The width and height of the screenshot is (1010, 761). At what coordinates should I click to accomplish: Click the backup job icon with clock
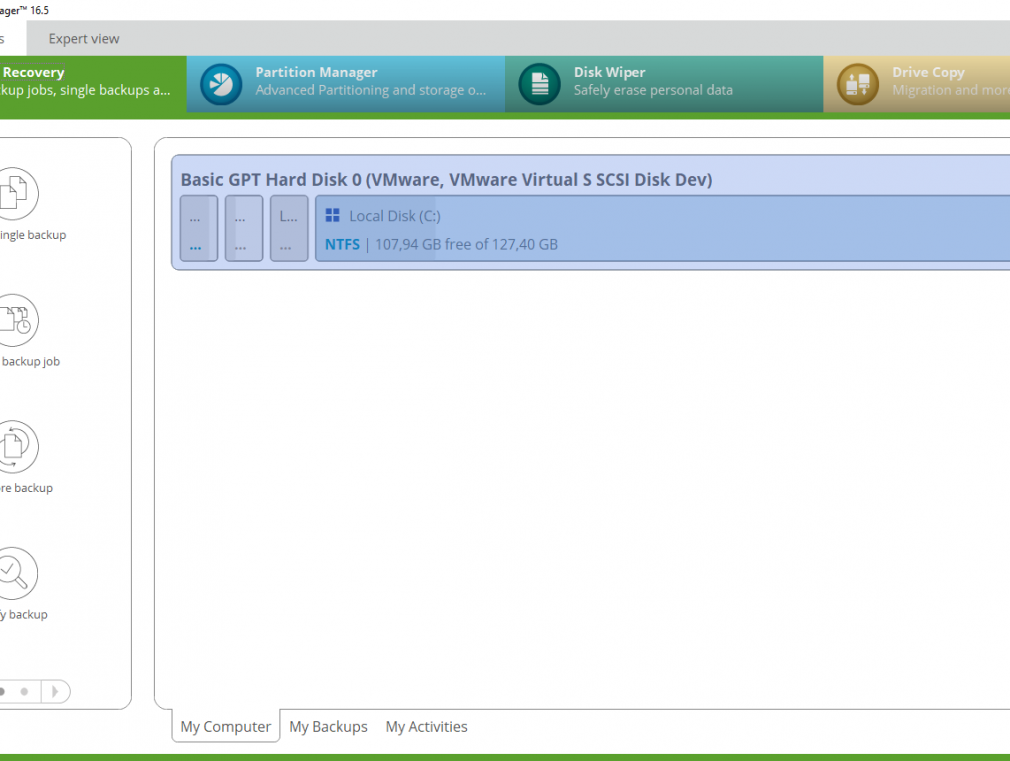click(14, 320)
